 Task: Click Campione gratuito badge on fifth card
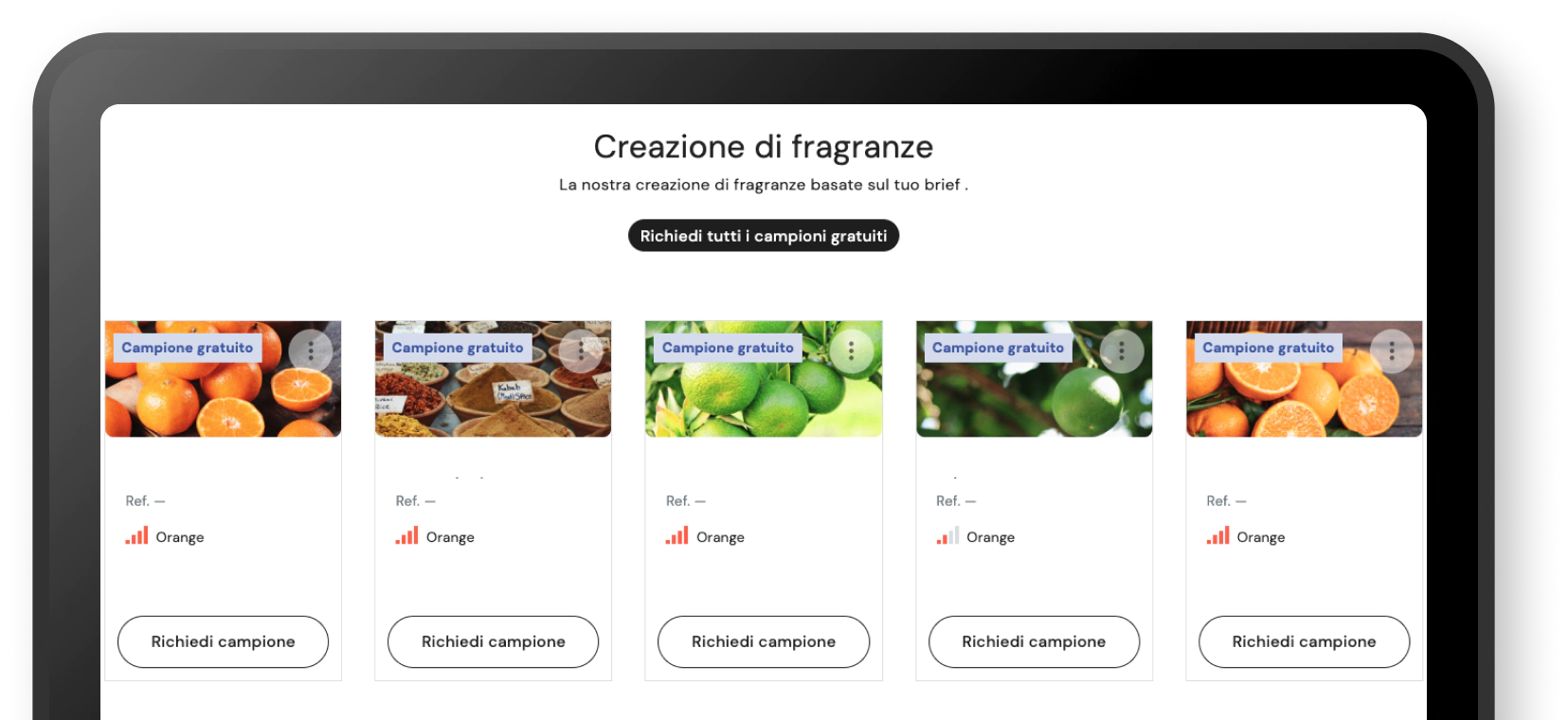(1268, 348)
